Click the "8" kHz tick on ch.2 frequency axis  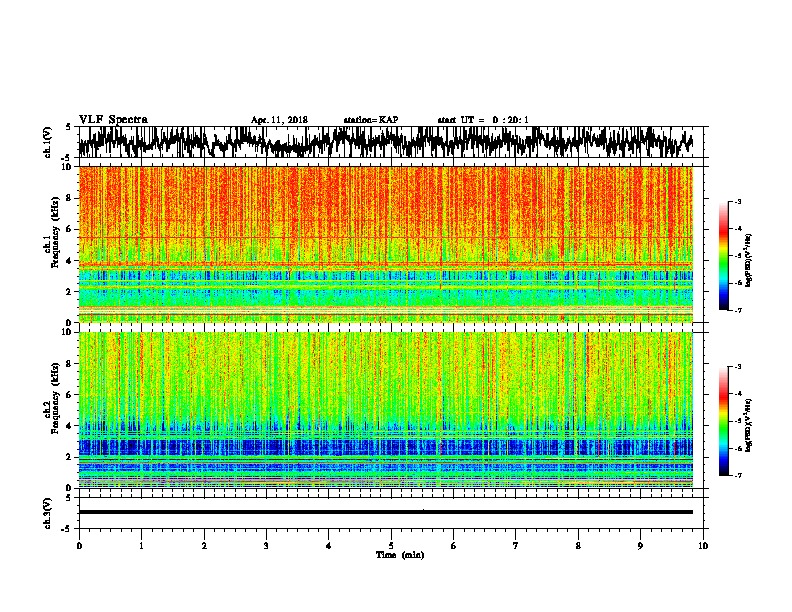[x=70, y=364]
